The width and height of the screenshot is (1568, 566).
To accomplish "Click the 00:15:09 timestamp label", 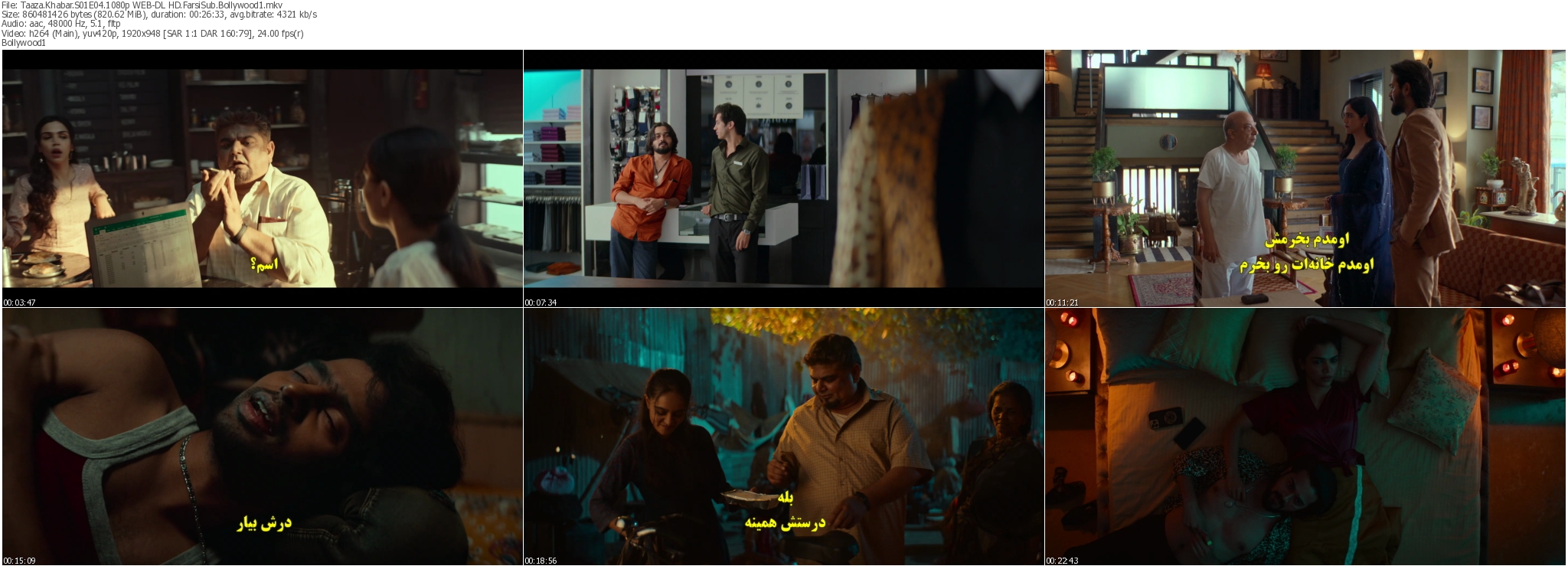I will [19, 561].
